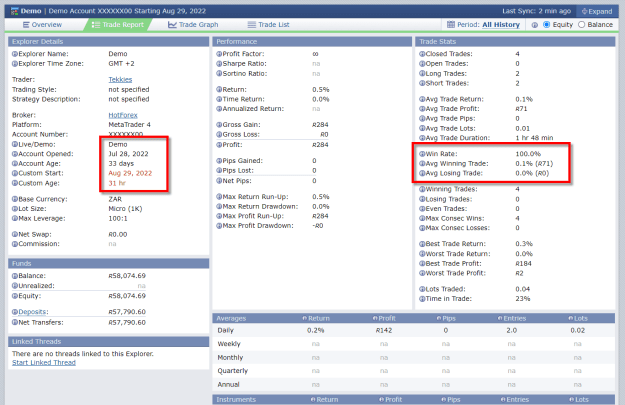Open the Overview tab
The height and width of the screenshot is (405, 625).
(42, 25)
